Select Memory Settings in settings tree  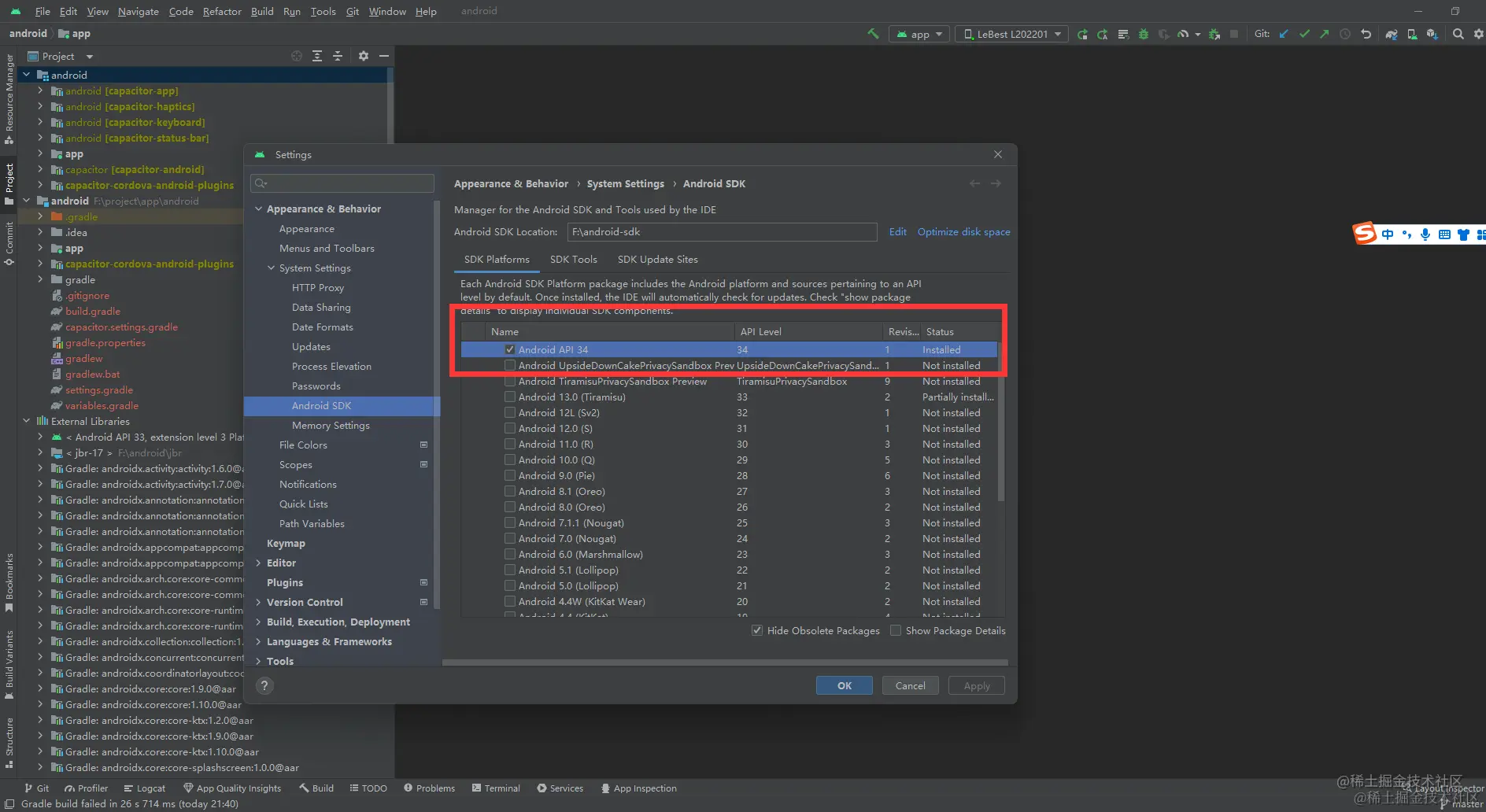(x=331, y=426)
